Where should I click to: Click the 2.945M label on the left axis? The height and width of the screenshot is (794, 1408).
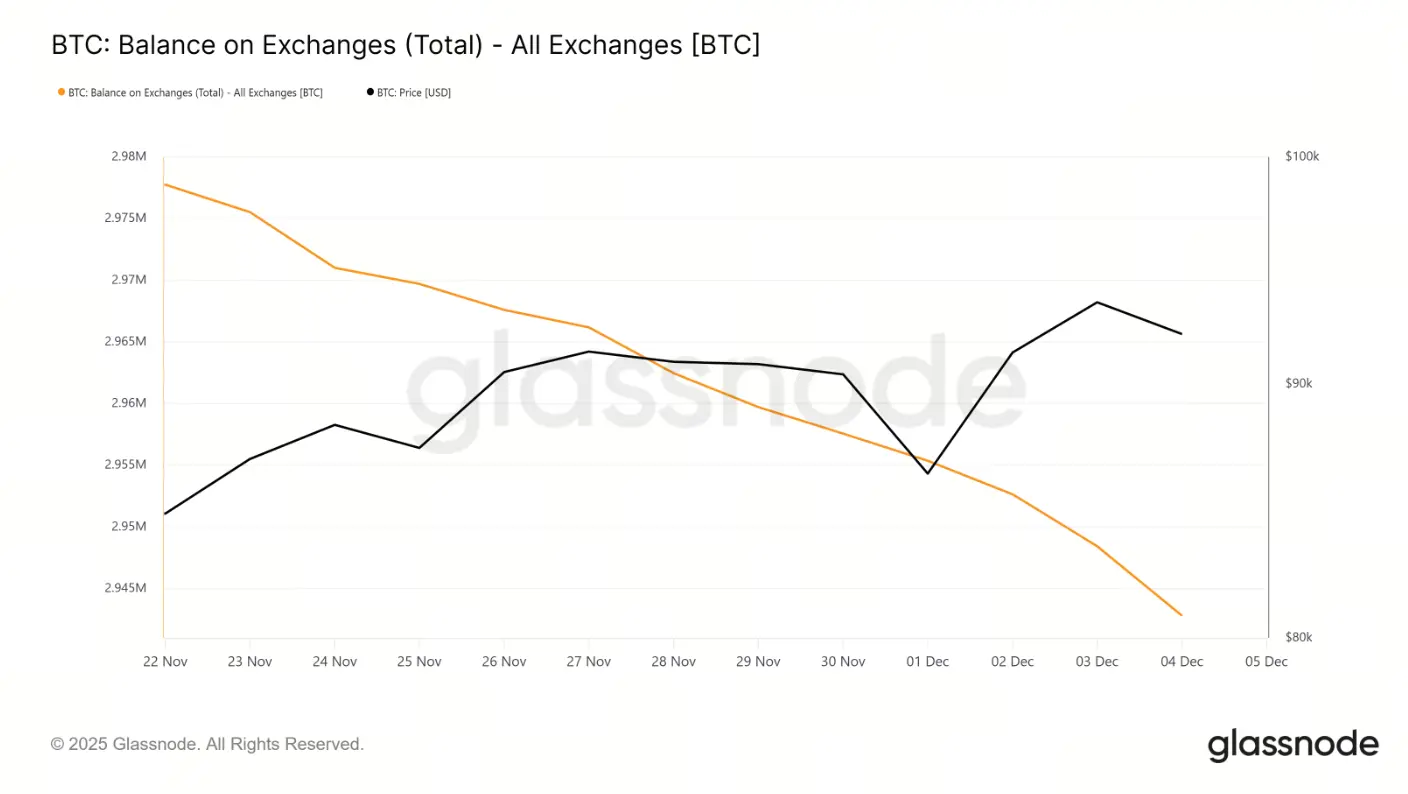125,588
